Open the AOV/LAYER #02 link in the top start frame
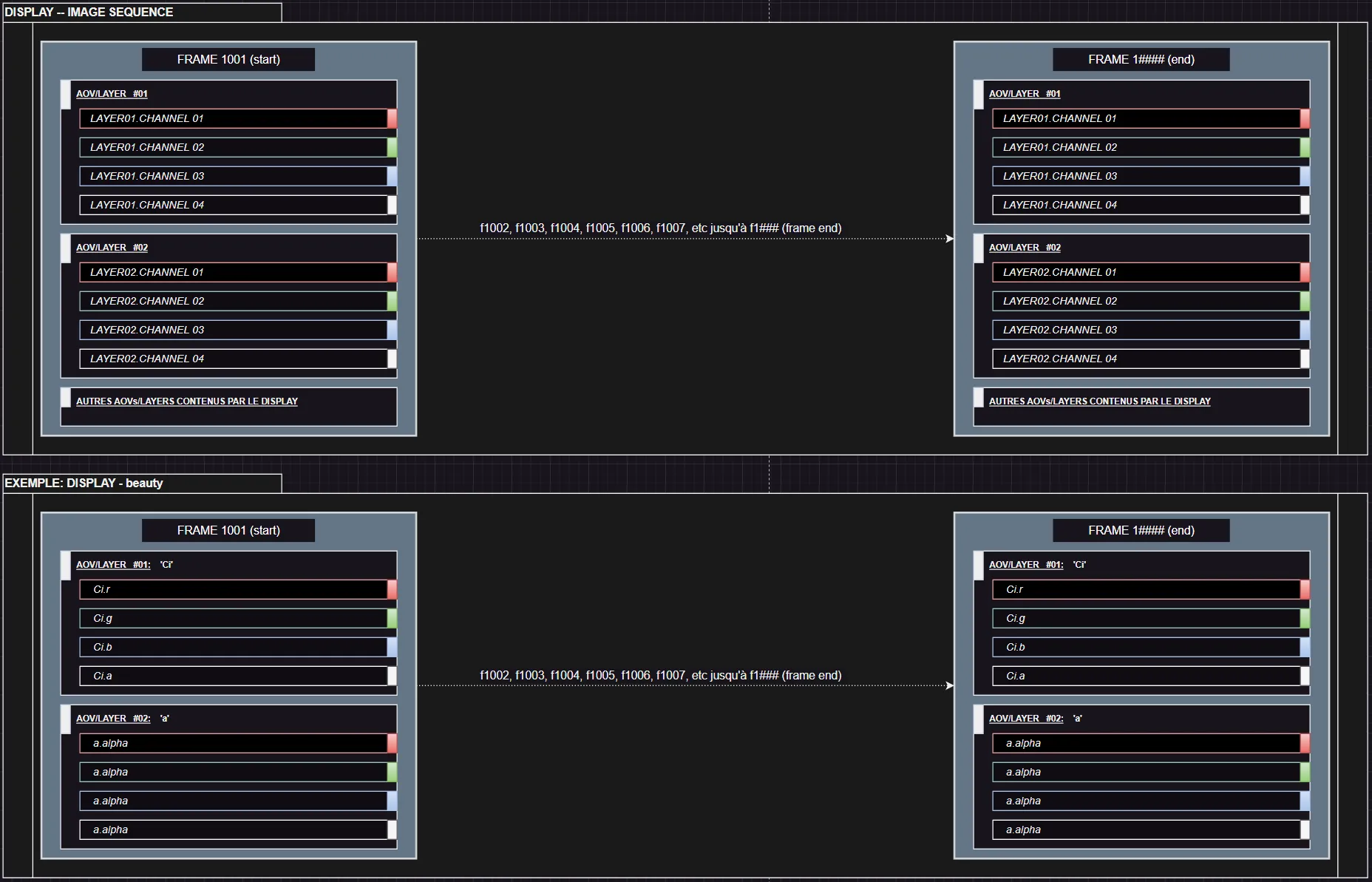 pyautogui.click(x=112, y=248)
